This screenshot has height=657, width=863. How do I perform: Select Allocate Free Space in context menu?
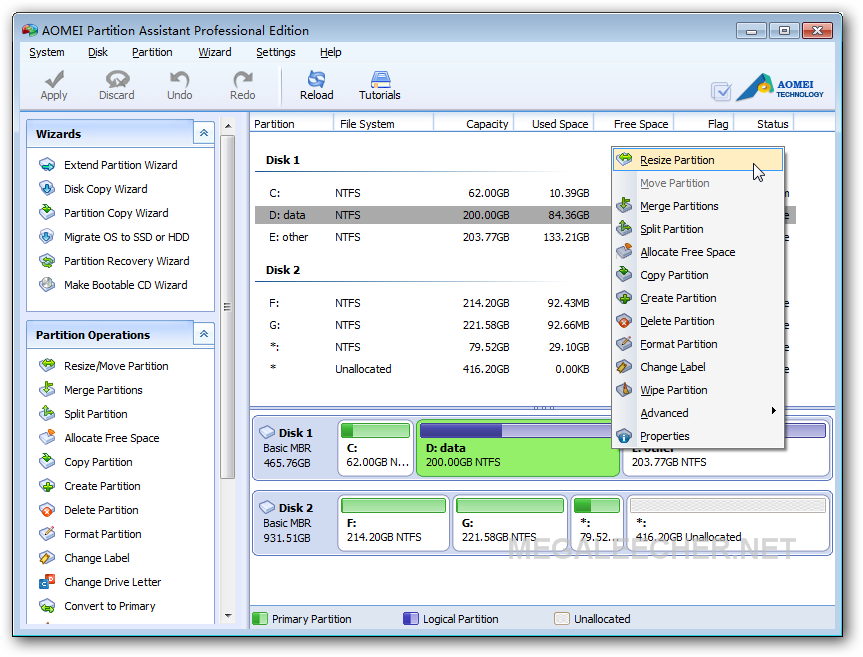[x=697, y=252]
